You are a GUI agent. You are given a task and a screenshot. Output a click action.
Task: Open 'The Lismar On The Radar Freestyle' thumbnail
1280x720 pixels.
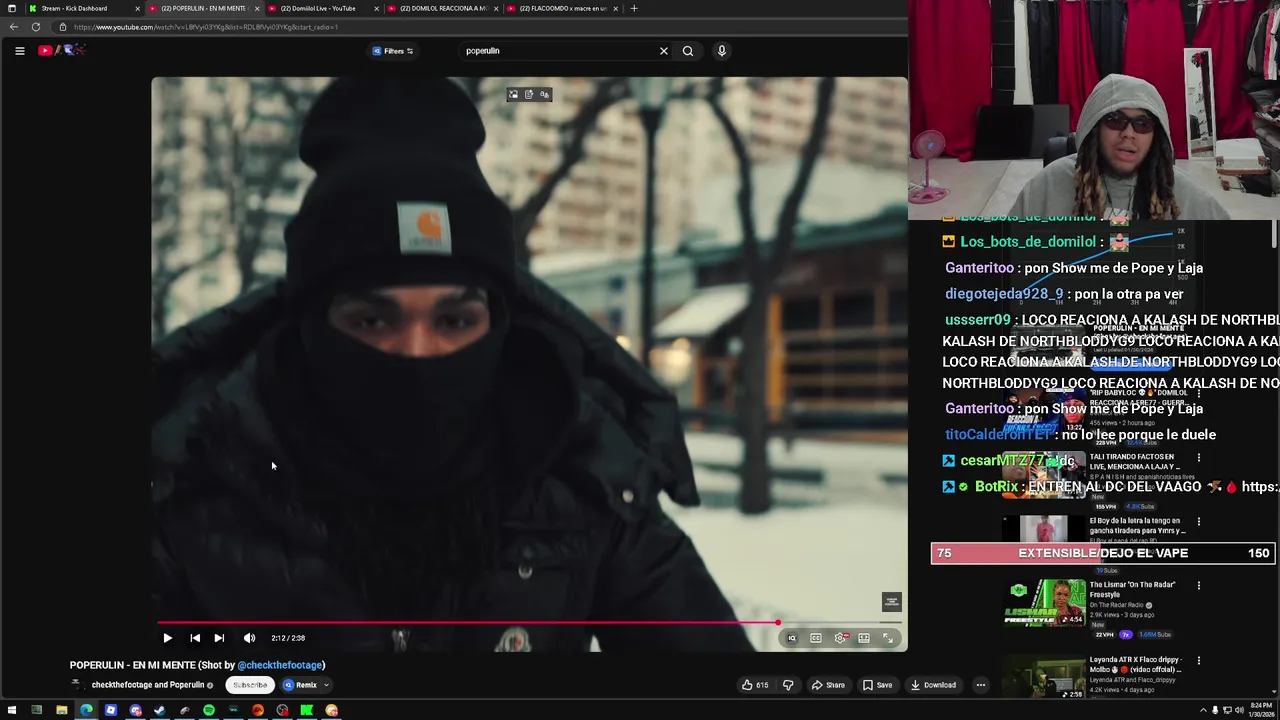pyautogui.click(x=1045, y=603)
